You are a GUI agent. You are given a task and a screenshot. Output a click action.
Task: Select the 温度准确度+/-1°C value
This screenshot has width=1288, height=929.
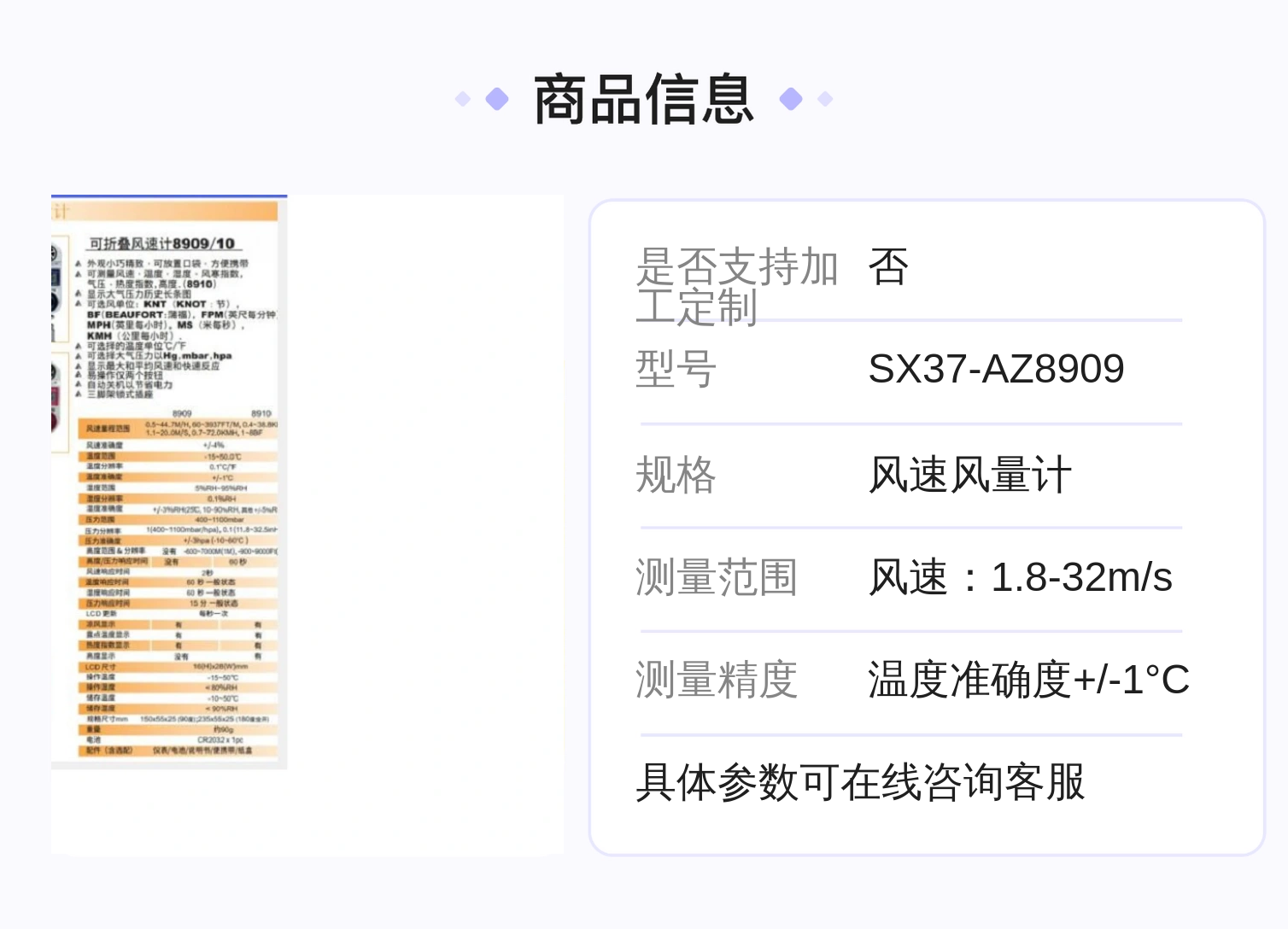tap(1028, 680)
